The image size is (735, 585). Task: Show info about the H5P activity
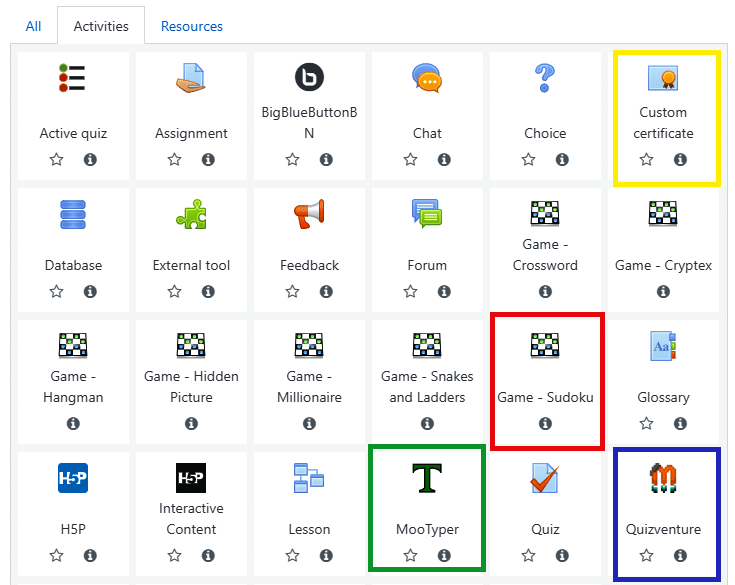(x=90, y=555)
